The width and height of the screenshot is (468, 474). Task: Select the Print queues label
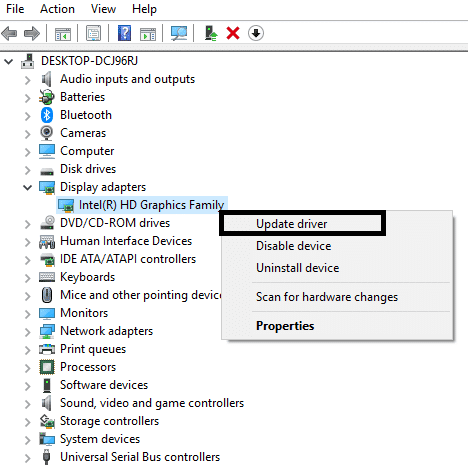(x=93, y=349)
